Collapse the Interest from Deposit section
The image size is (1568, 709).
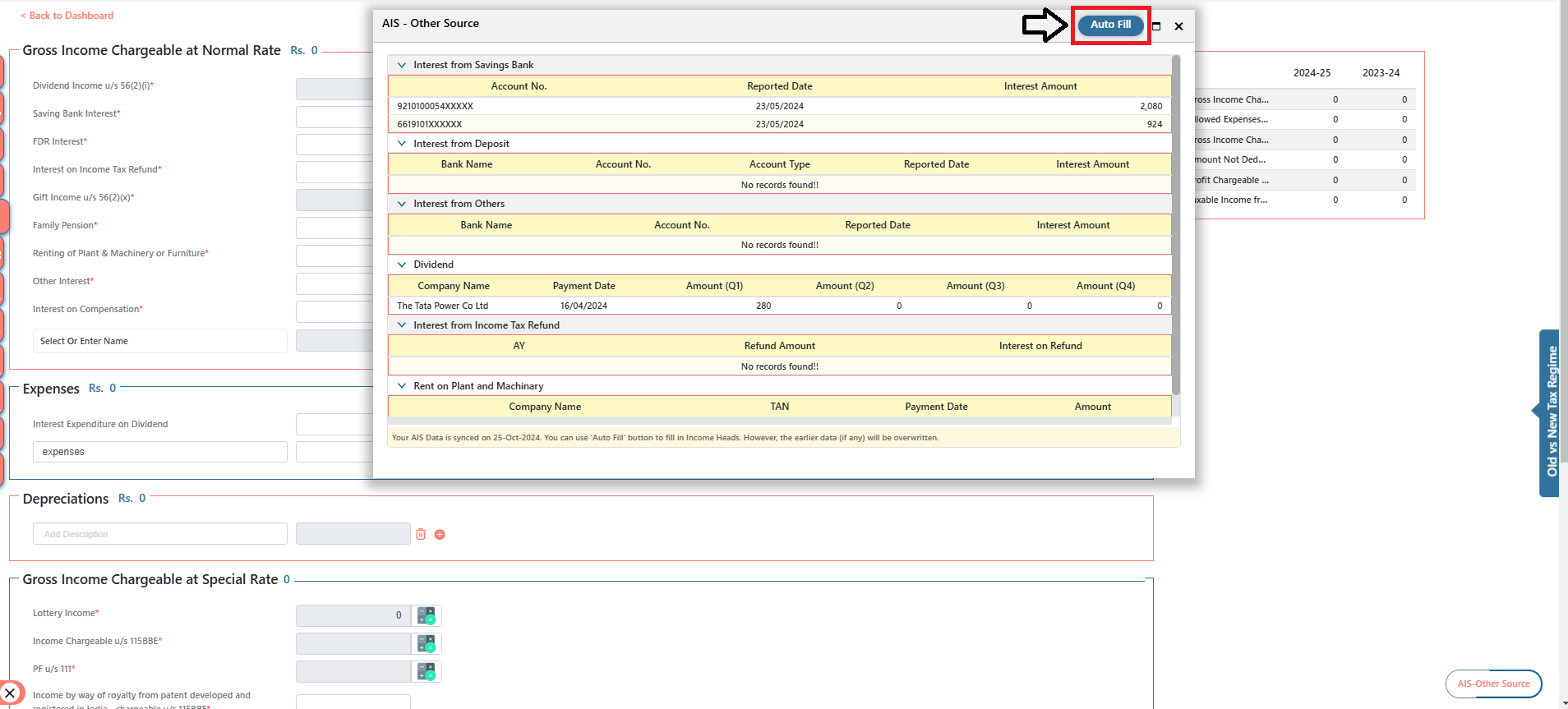pyautogui.click(x=402, y=144)
